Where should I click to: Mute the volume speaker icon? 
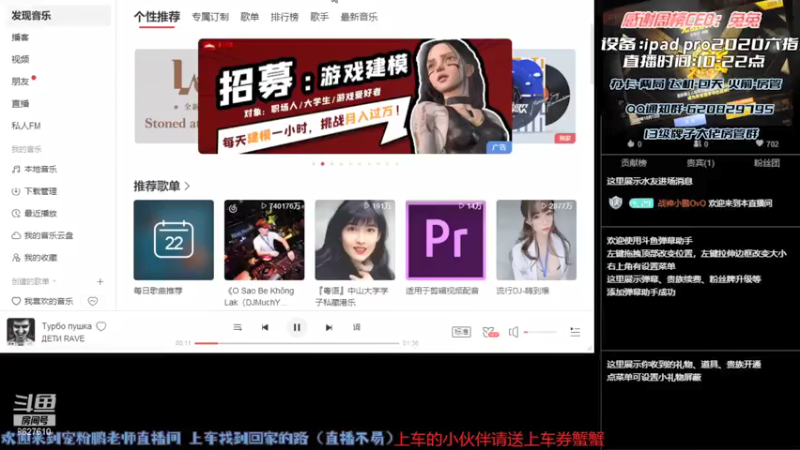[513, 332]
